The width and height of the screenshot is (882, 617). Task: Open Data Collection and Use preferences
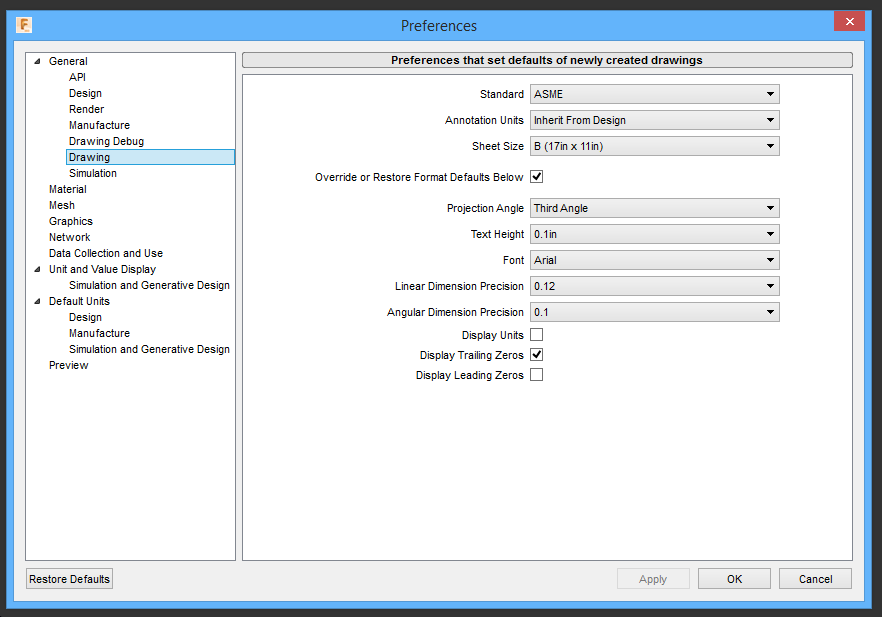pos(106,253)
